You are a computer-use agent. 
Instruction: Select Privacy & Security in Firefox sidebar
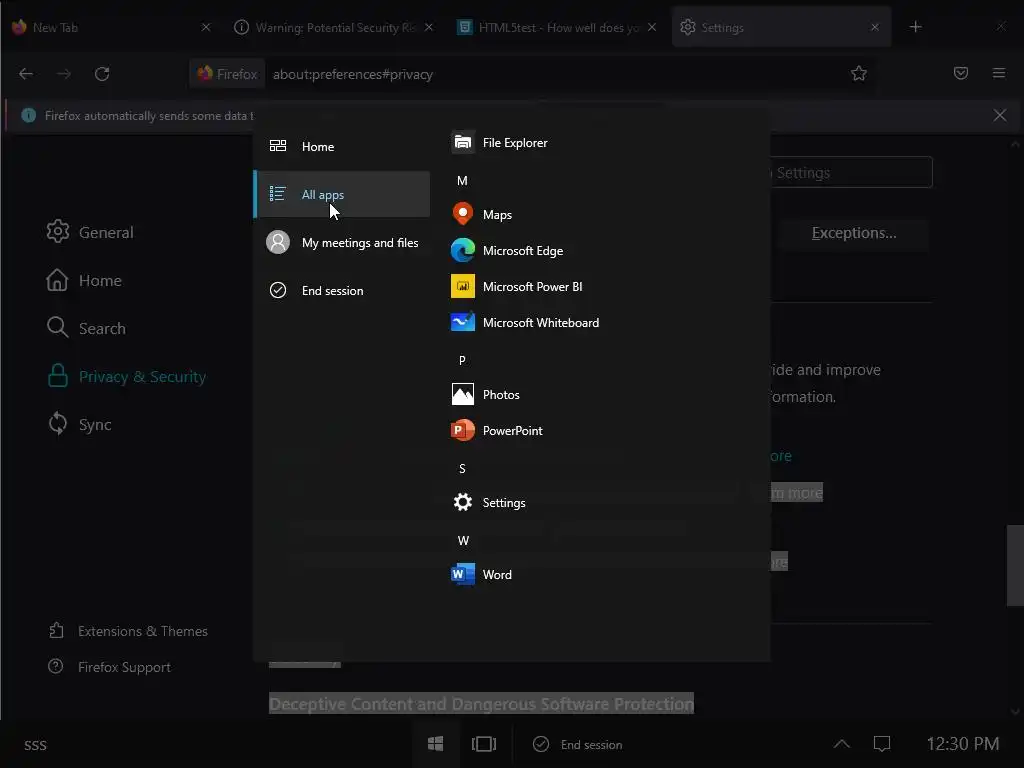[x=127, y=376]
